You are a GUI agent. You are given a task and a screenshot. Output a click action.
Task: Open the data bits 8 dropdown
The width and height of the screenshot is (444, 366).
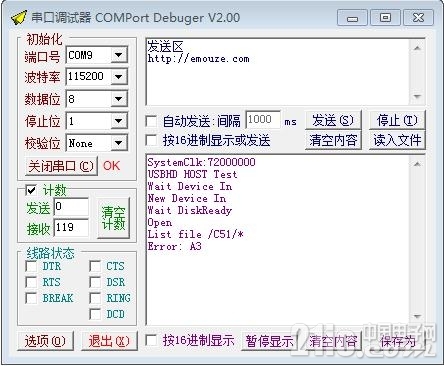[x=119, y=99]
